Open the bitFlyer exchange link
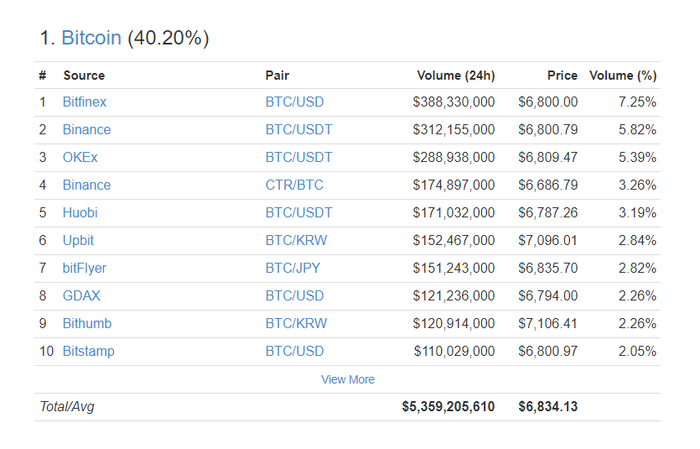 (x=84, y=268)
